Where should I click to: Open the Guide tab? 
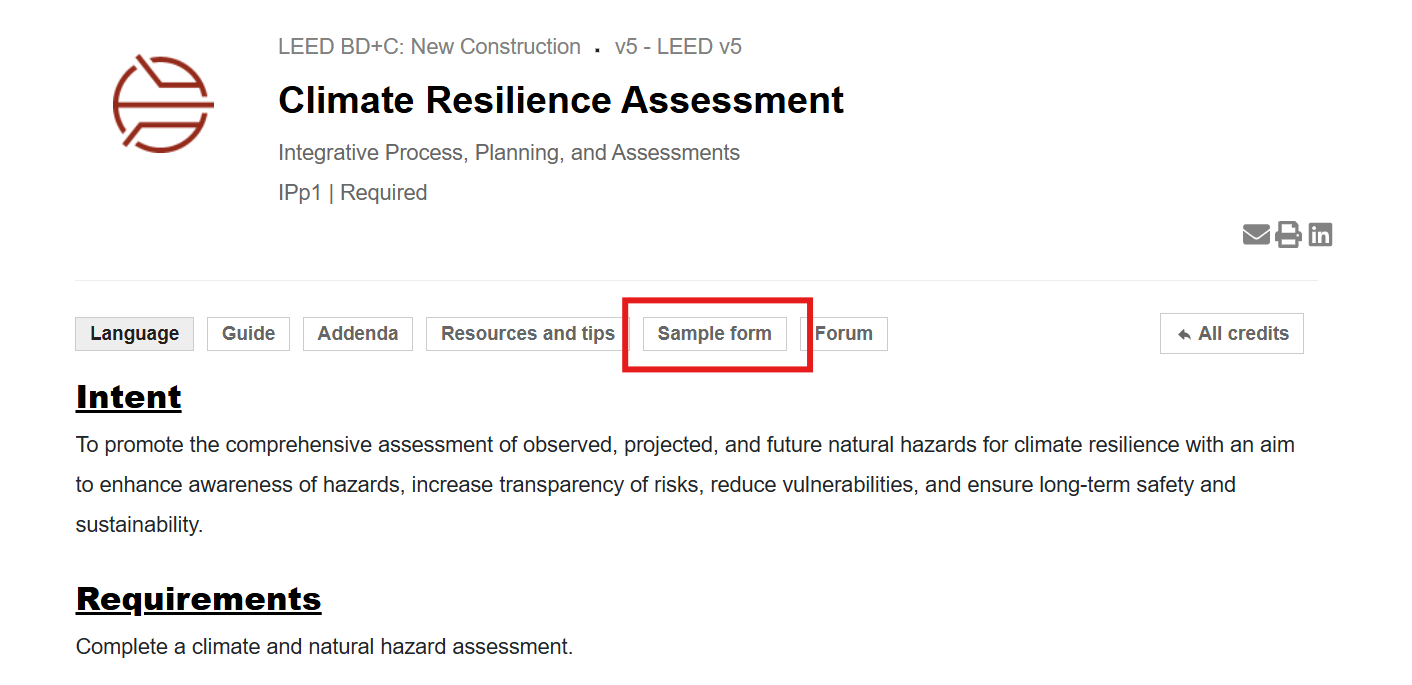click(248, 334)
